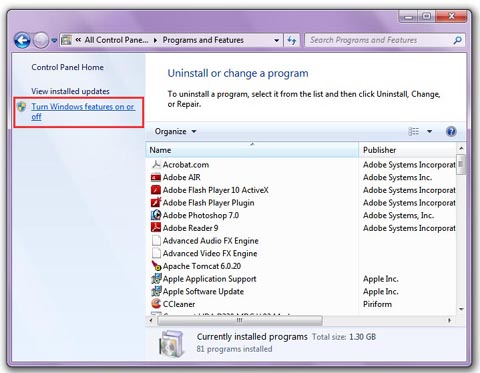
Task: Click the Total size 1.30 GB text
Action: (x=344, y=337)
